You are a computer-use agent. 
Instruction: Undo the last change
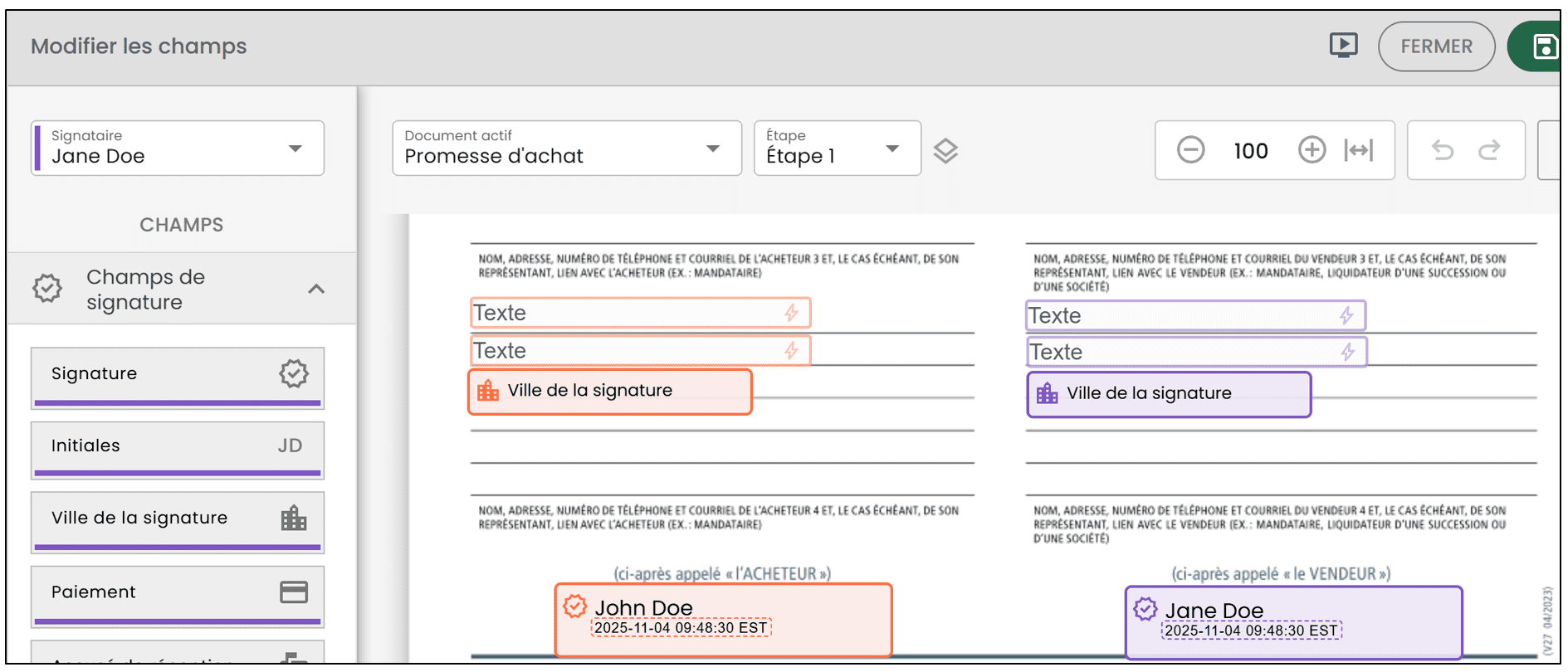pos(1443,150)
